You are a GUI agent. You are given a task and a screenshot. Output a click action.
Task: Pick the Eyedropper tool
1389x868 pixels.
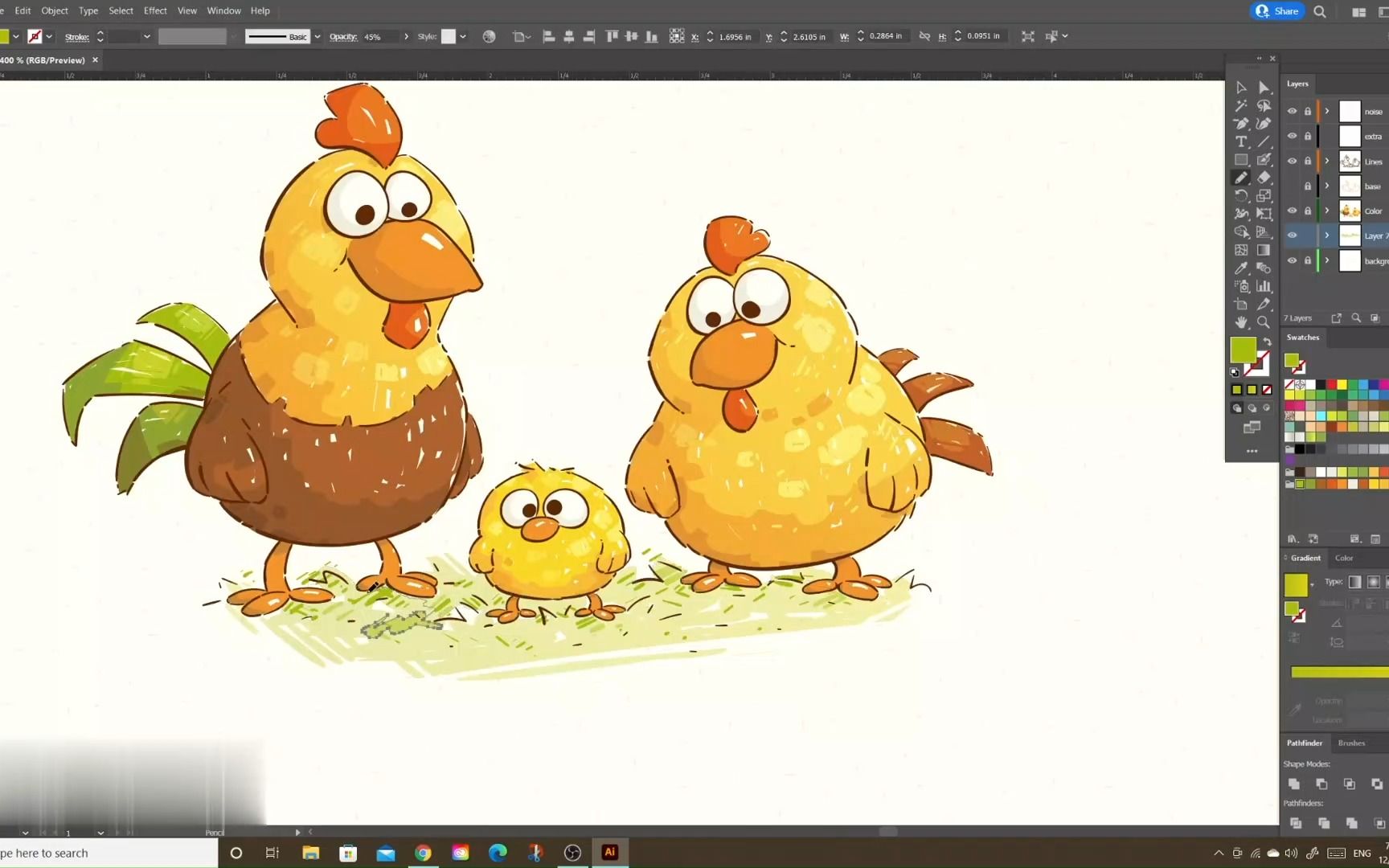coord(1241,269)
